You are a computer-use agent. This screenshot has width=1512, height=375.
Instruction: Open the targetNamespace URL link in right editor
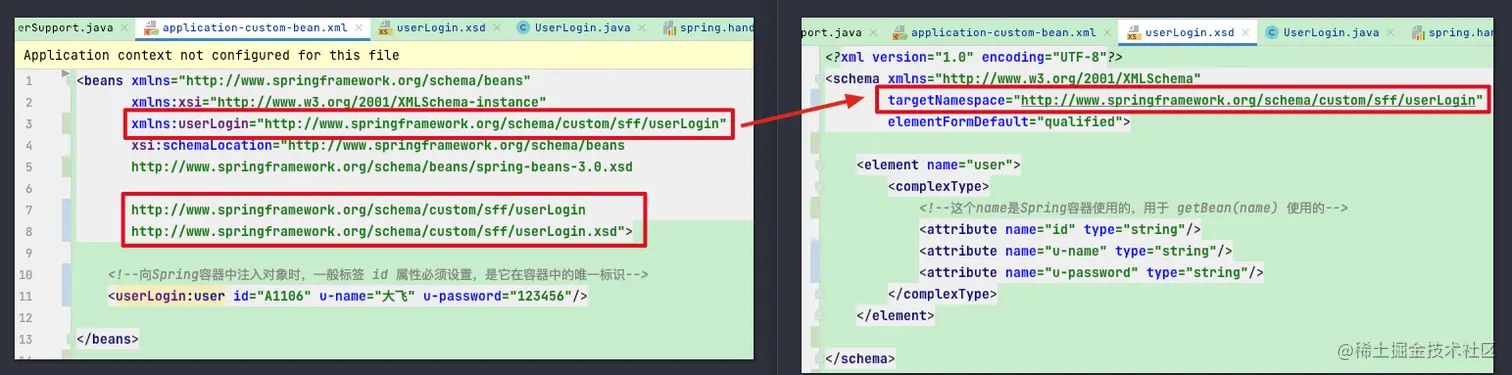tap(1247, 101)
